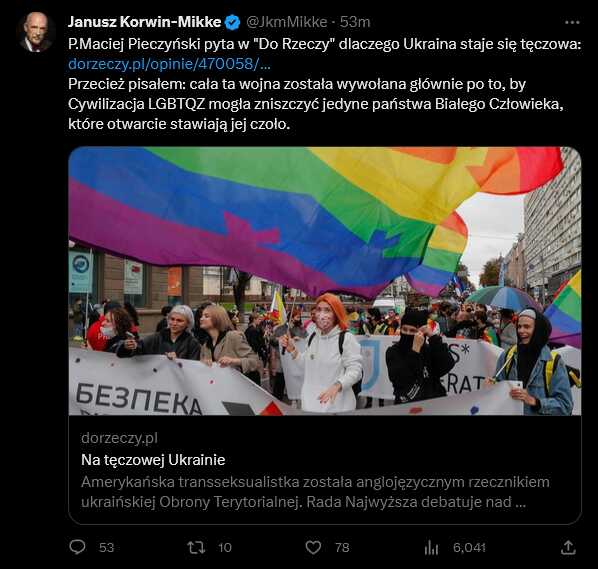This screenshot has height=569, width=598.
Task: Open the @JkmMikke handle
Action: pyautogui.click(x=287, y=22)
